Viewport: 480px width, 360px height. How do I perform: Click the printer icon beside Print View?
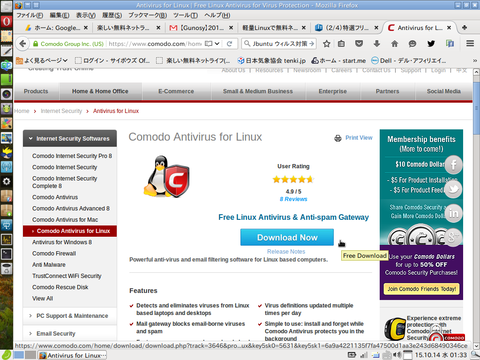(x=338, y=138)
